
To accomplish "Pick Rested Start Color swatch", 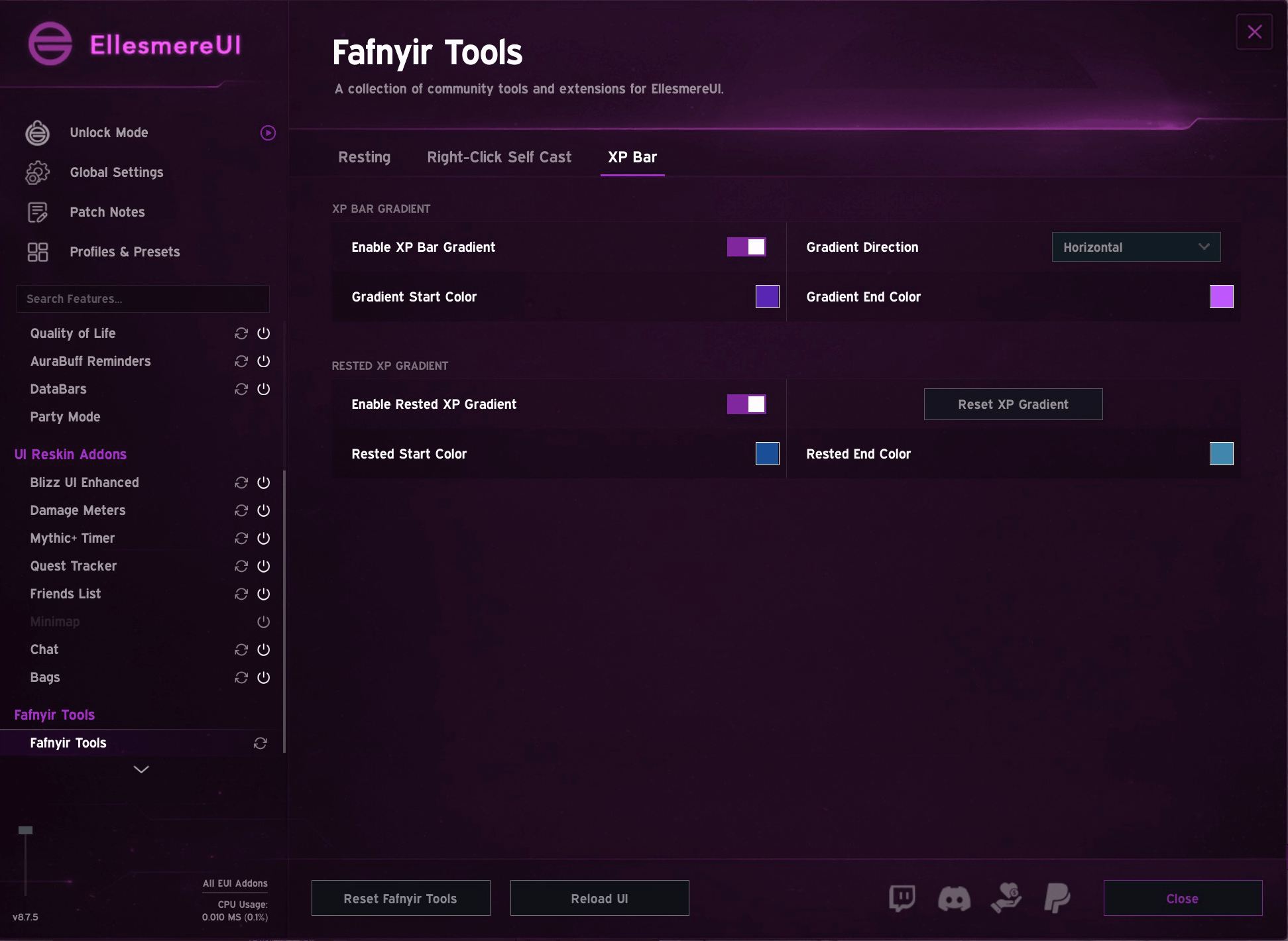I will pos(768,454).
